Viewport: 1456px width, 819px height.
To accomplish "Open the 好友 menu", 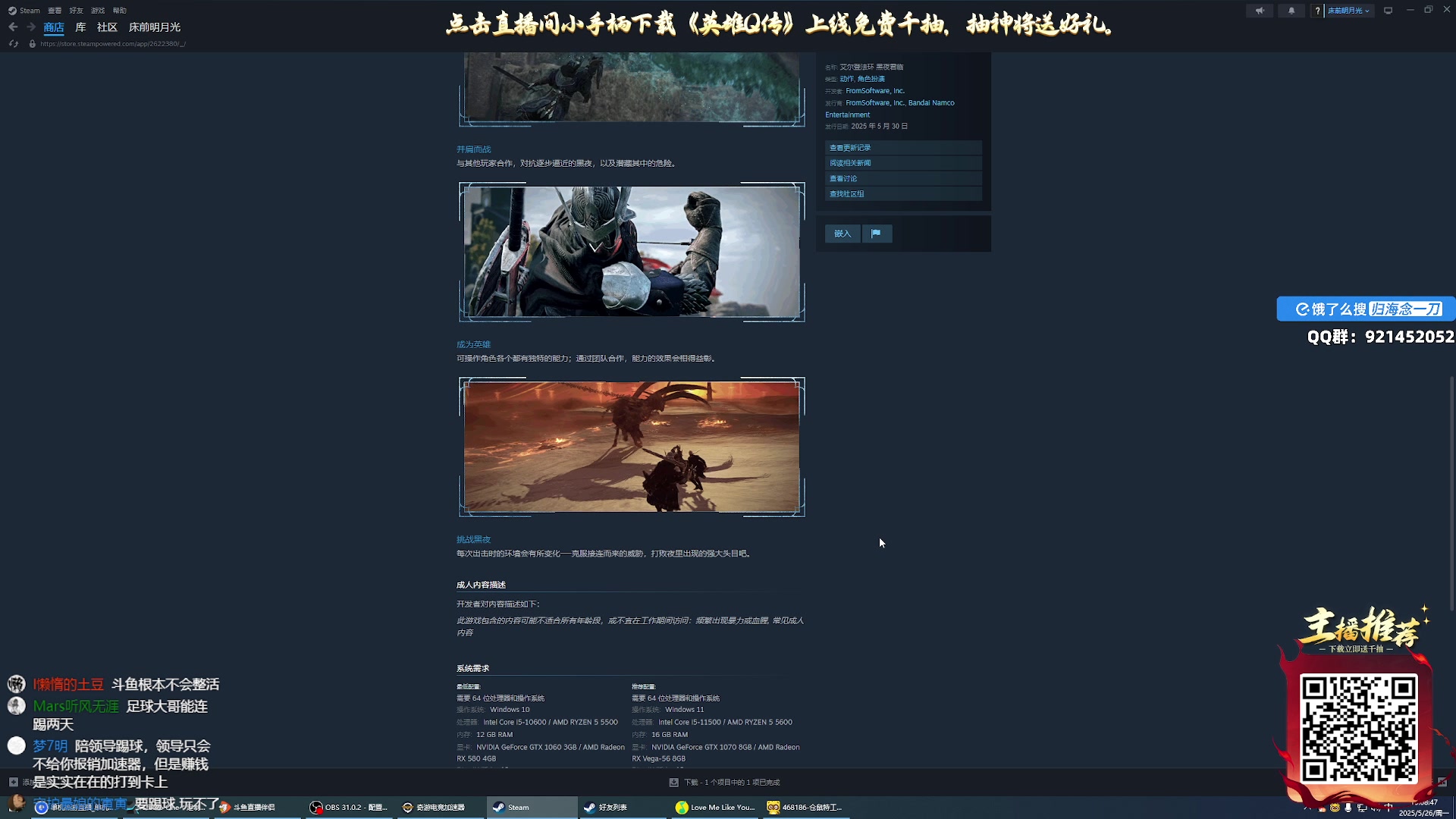I will tap(76, 11).
